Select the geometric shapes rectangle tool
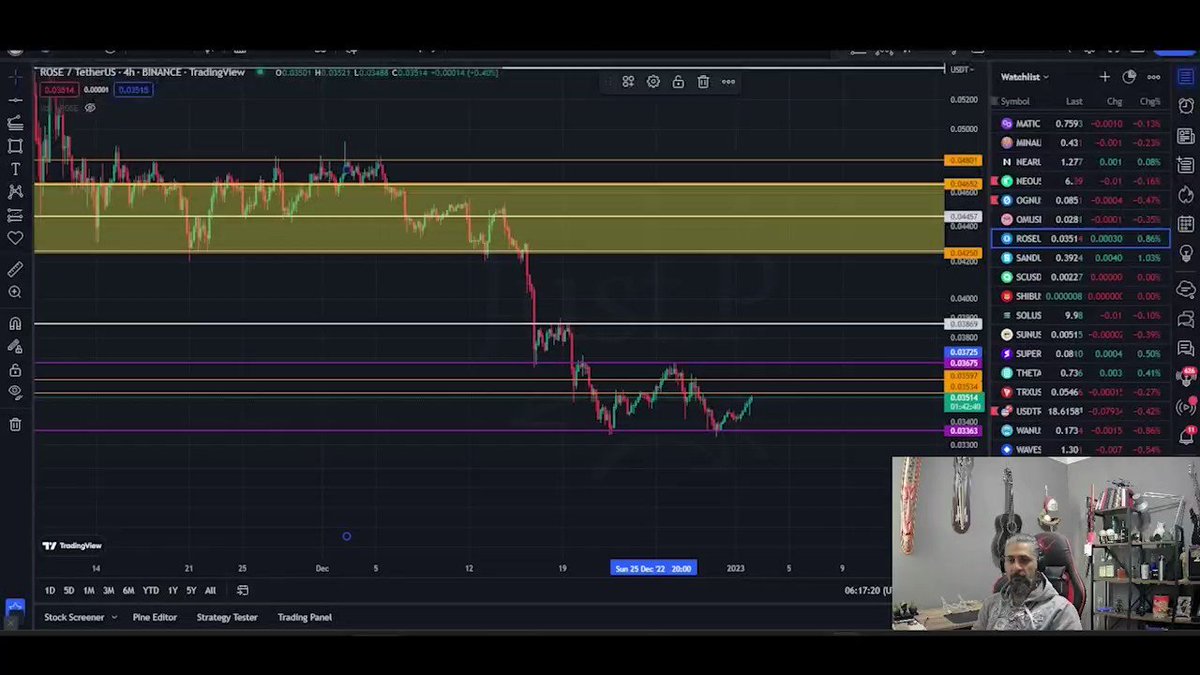Image resolution: width=1200 pixels, height=675 pixels. [x=15, y=146]
